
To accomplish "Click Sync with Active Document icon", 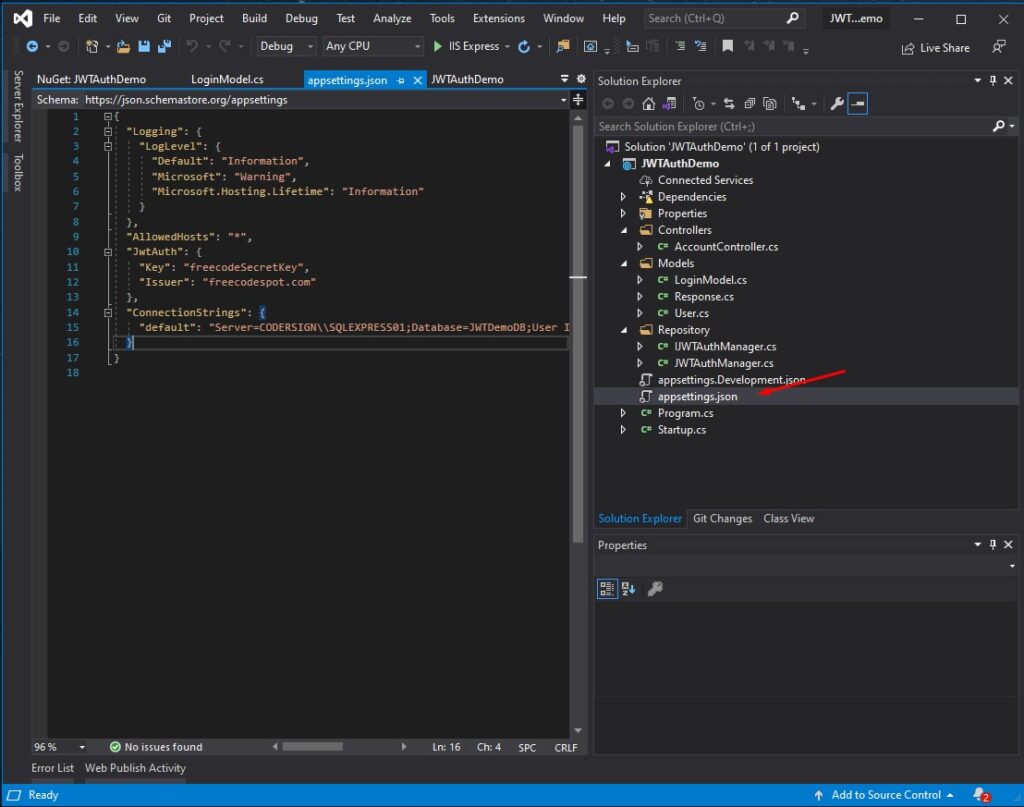I will coord(729,104).
